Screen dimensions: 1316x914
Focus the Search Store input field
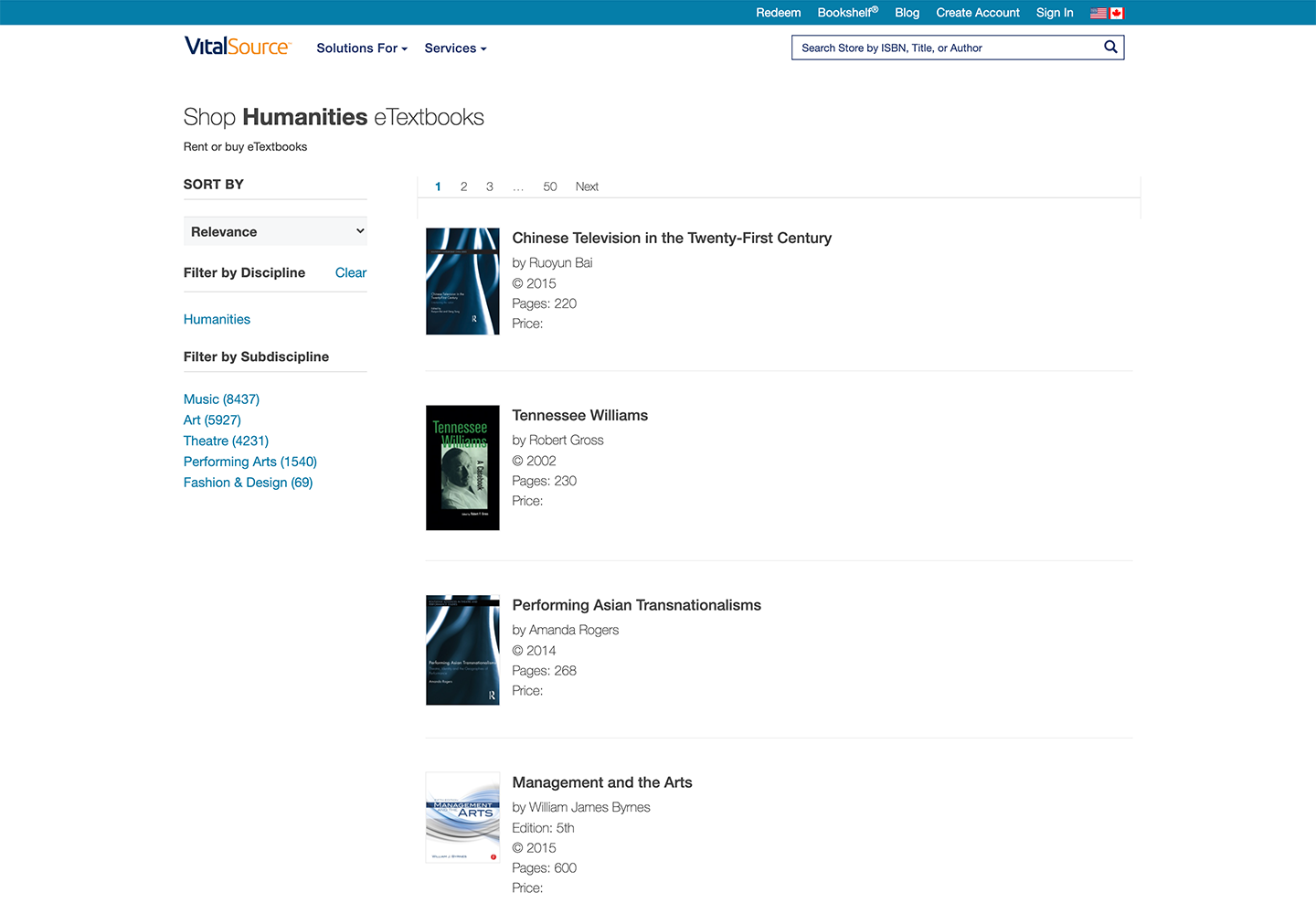(x=946, y=48)
